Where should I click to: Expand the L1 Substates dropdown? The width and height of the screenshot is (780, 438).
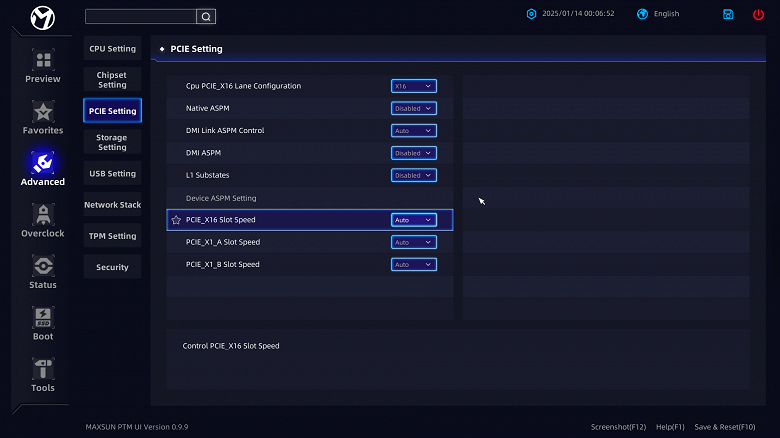pos(413,175)
